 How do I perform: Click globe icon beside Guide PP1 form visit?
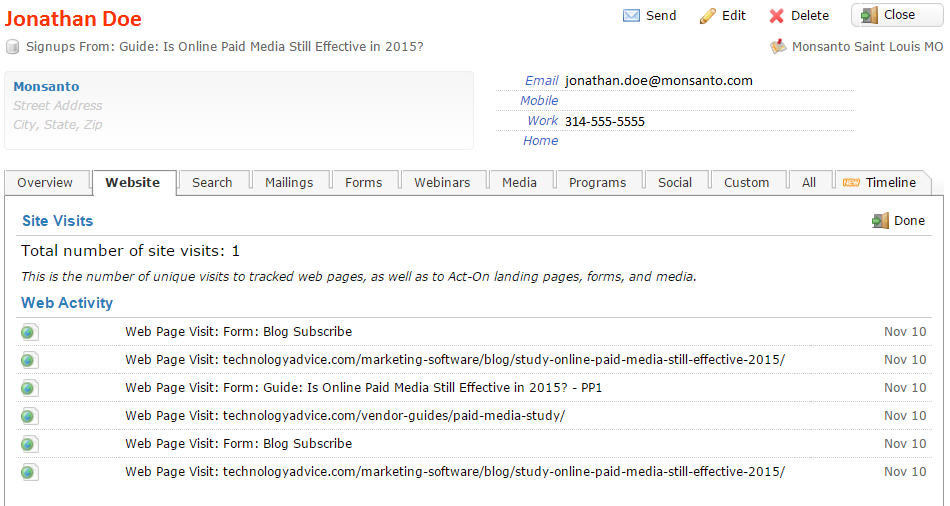(28, 388)
